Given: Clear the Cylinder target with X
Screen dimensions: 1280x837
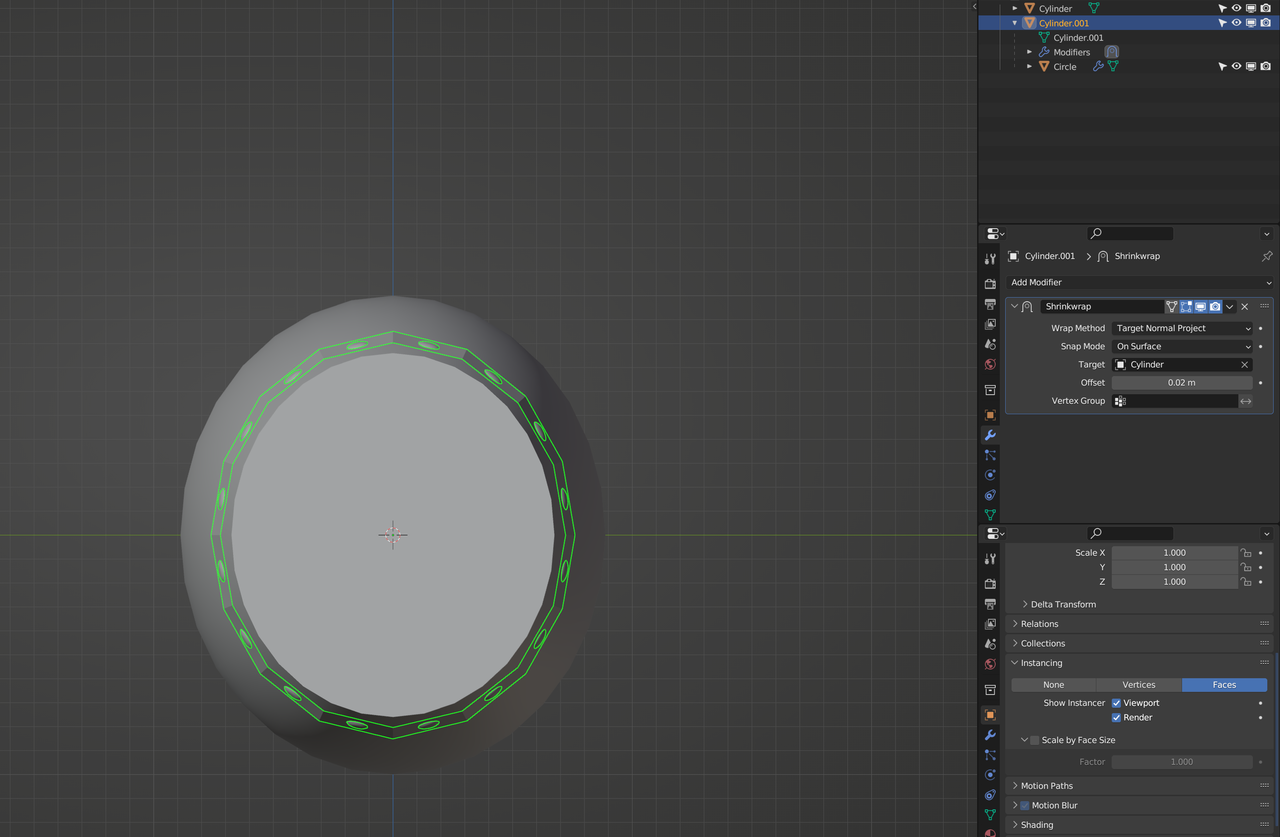Looking at the screenshot, I should point(1245,365).
